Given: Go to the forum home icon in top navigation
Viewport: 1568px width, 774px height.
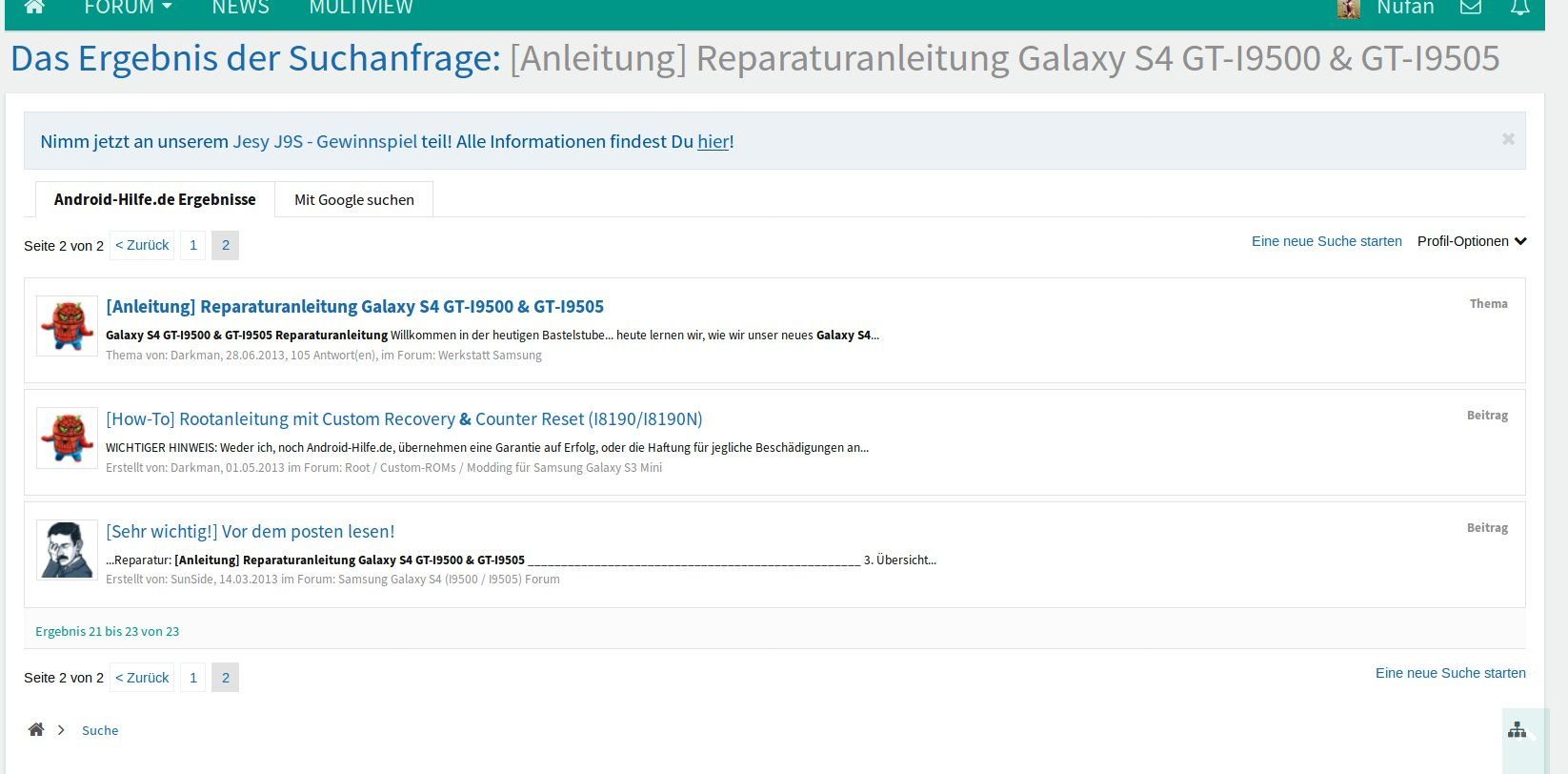Looking at the screenshot, I should pos(34,8).
